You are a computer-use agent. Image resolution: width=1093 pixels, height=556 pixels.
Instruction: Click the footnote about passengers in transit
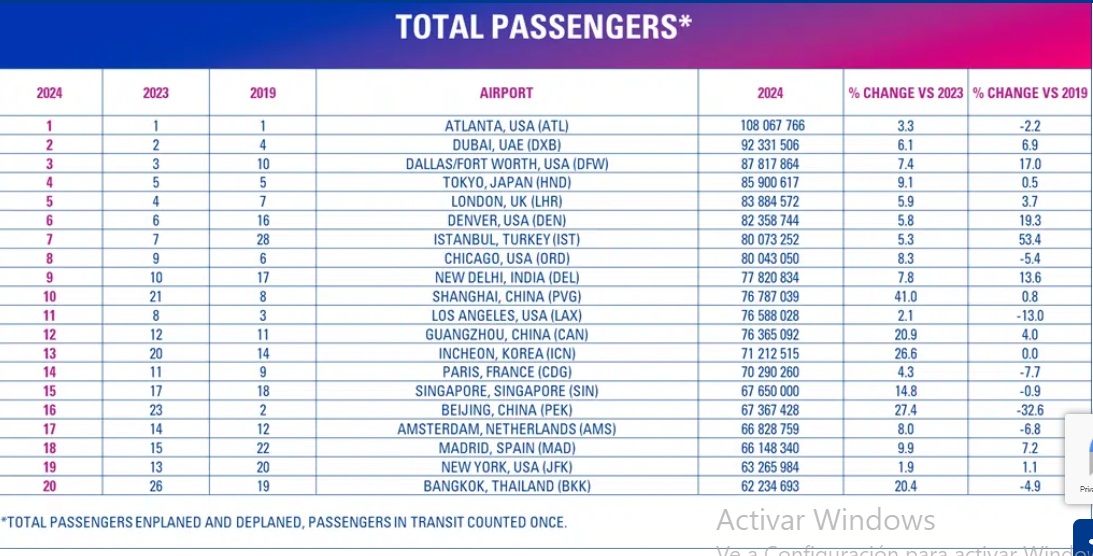coord(284,522)
